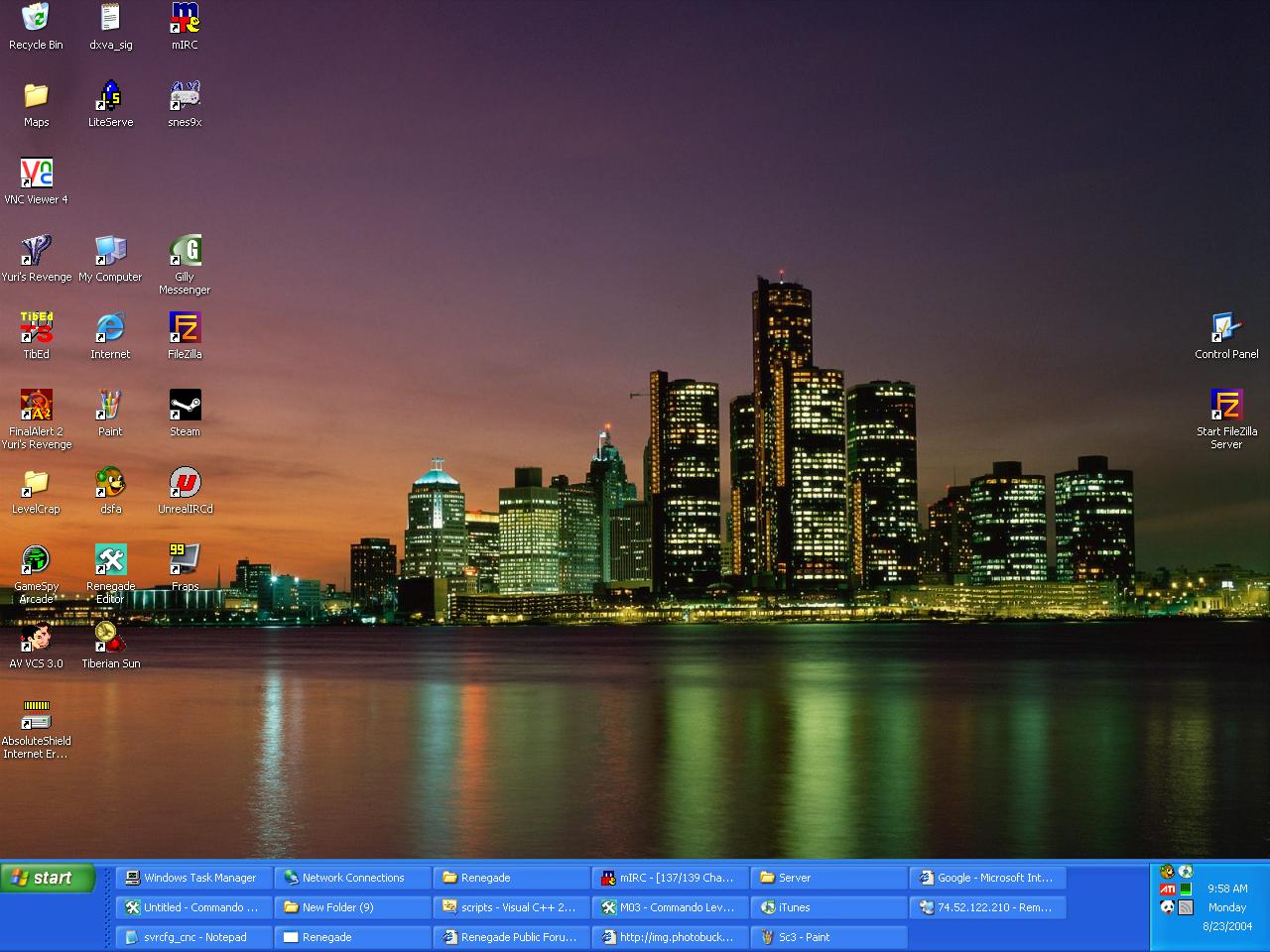
Task: Open the mIRC desktop icon
Action: (185, 18)
